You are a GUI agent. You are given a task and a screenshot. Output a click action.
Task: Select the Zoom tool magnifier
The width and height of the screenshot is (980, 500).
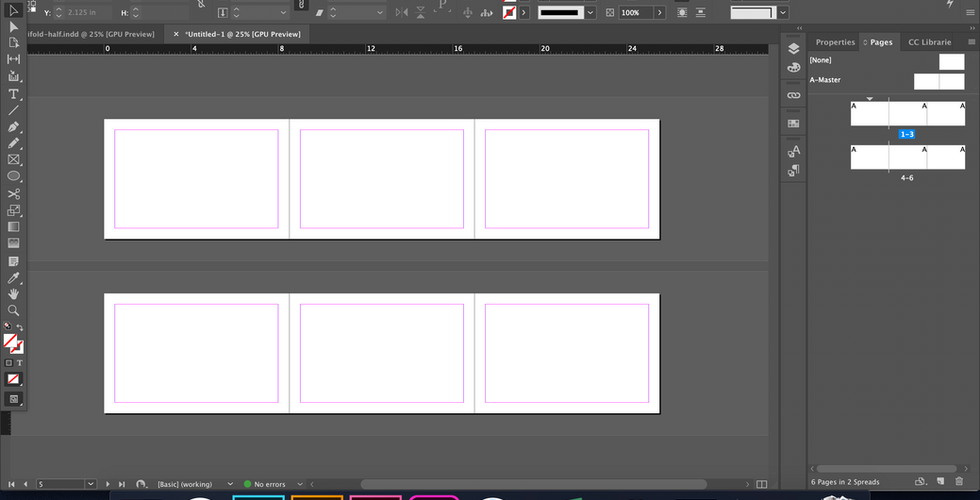[x=13, y=311]
